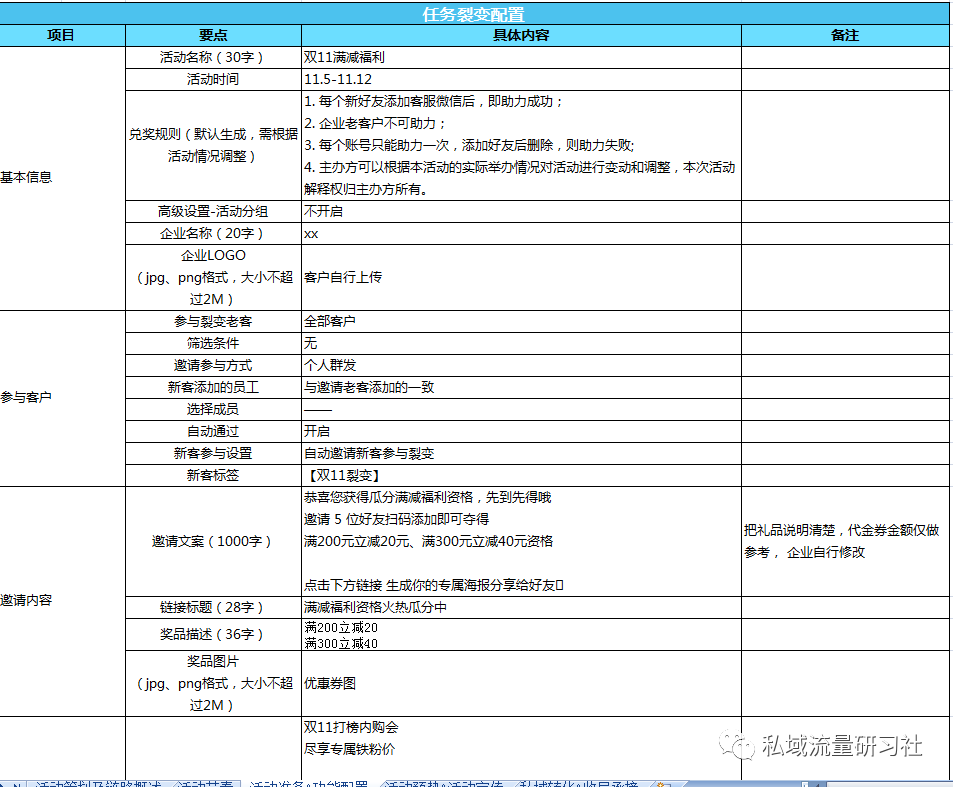
Task: Select the 双11打榜内购会 cell
Action: coord(521,748)
